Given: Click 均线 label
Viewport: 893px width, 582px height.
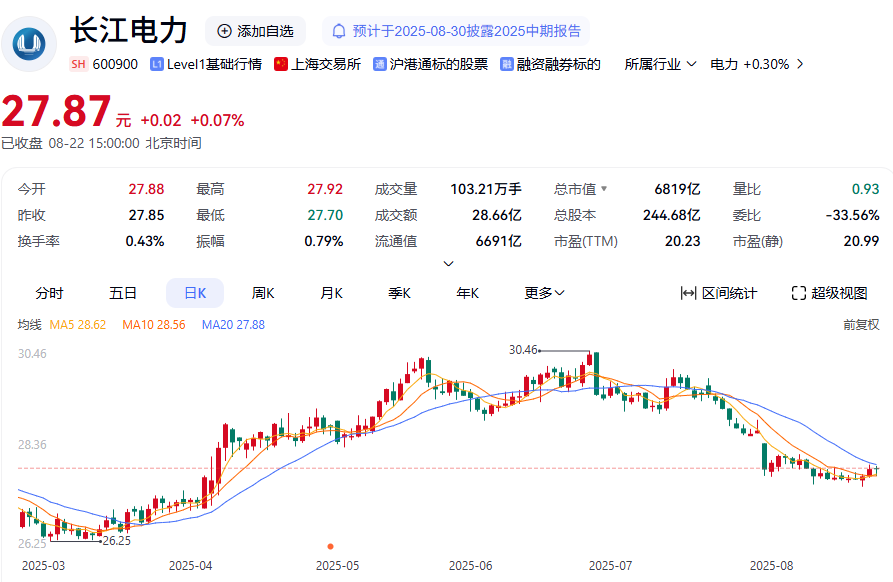Looking at the screenshot, I should click(30, 325).
